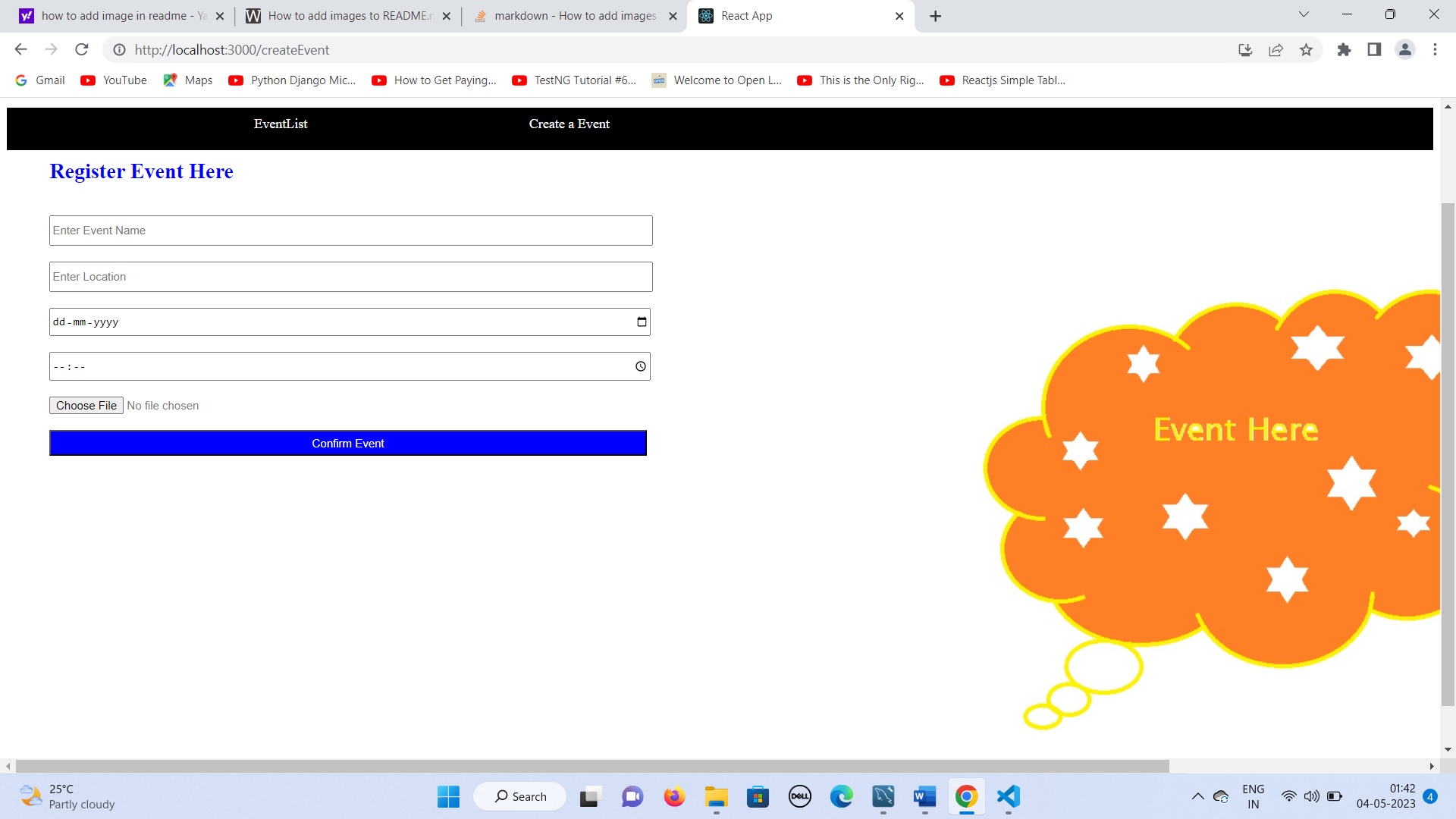This screenshot has height=819, width=1456.
Task: Click the extensions puzzle icon
Action: coord(1345,49)
